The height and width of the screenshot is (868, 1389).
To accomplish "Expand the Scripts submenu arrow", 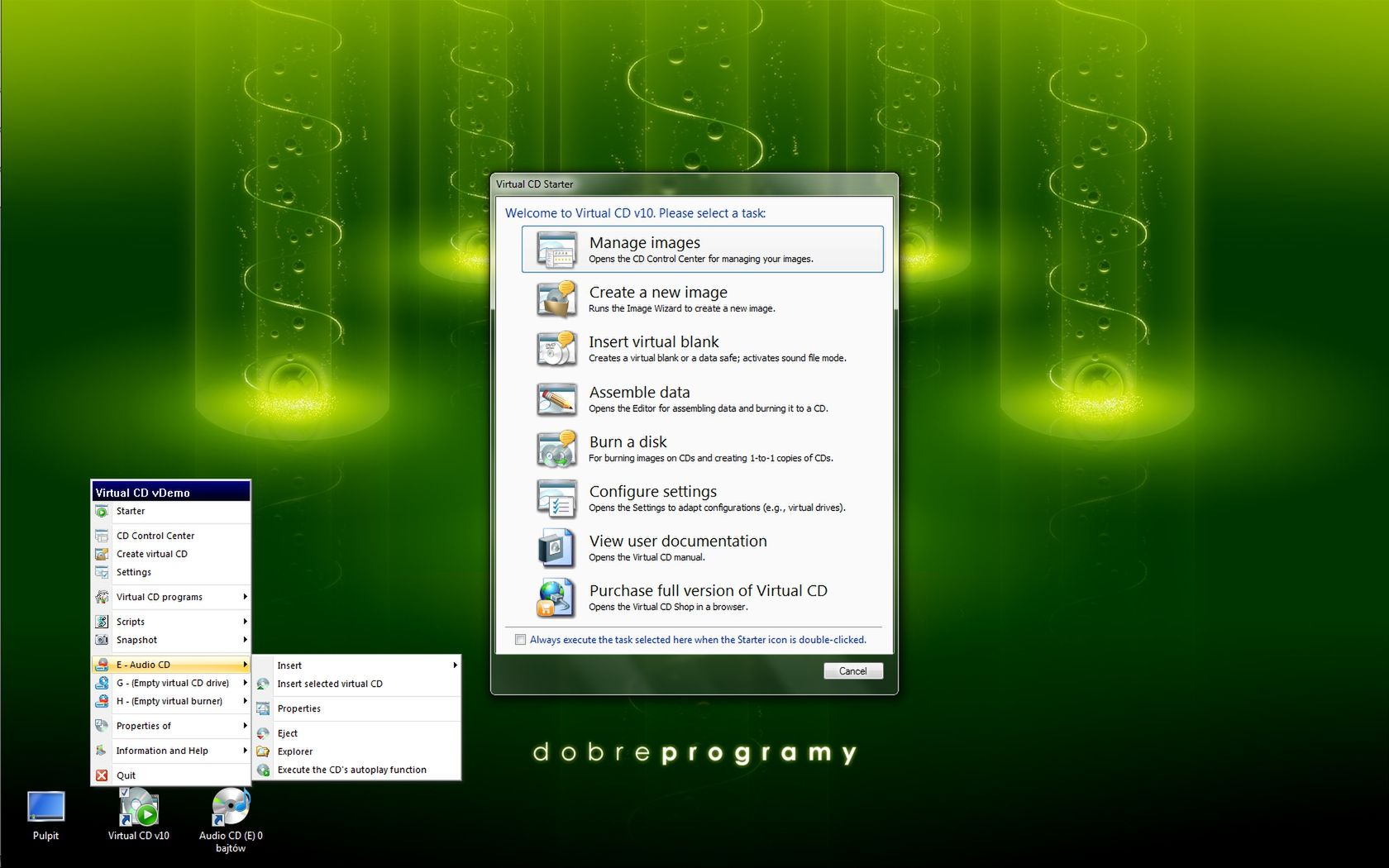I will 245,622.
